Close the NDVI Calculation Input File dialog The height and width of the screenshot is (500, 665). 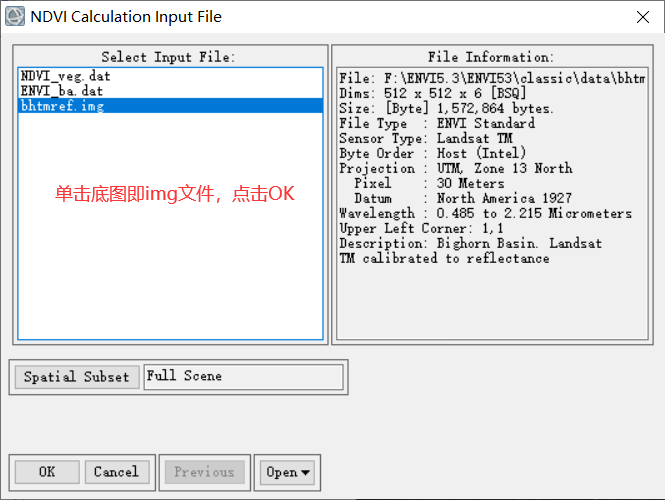[643, 17]
